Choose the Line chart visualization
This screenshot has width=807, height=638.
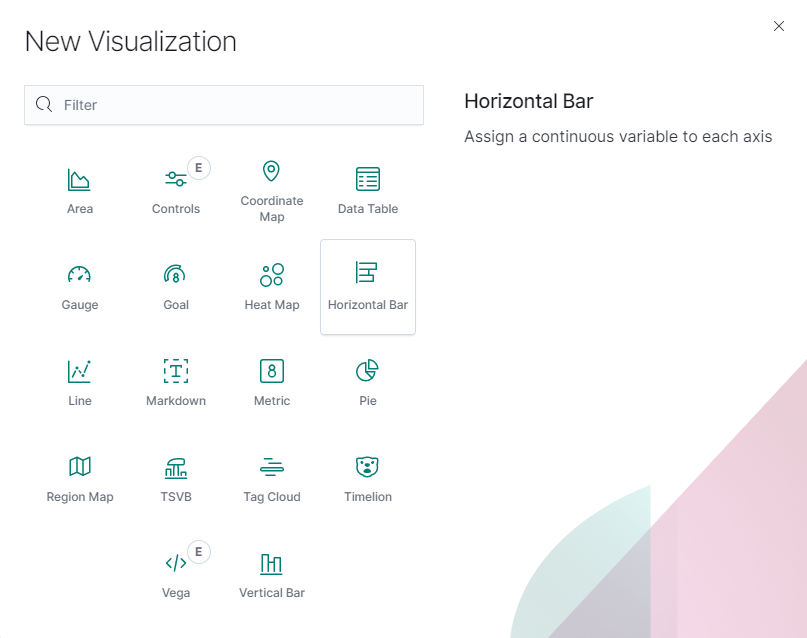[x=80, y=383]
